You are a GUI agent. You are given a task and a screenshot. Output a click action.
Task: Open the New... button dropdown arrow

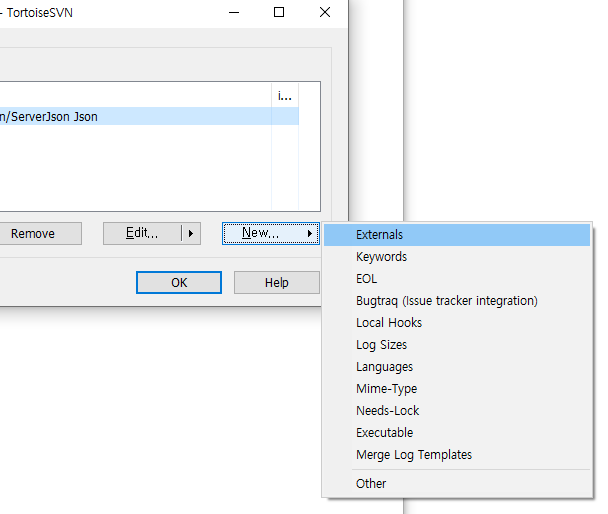pyautogui.click(x=310, y=233)
